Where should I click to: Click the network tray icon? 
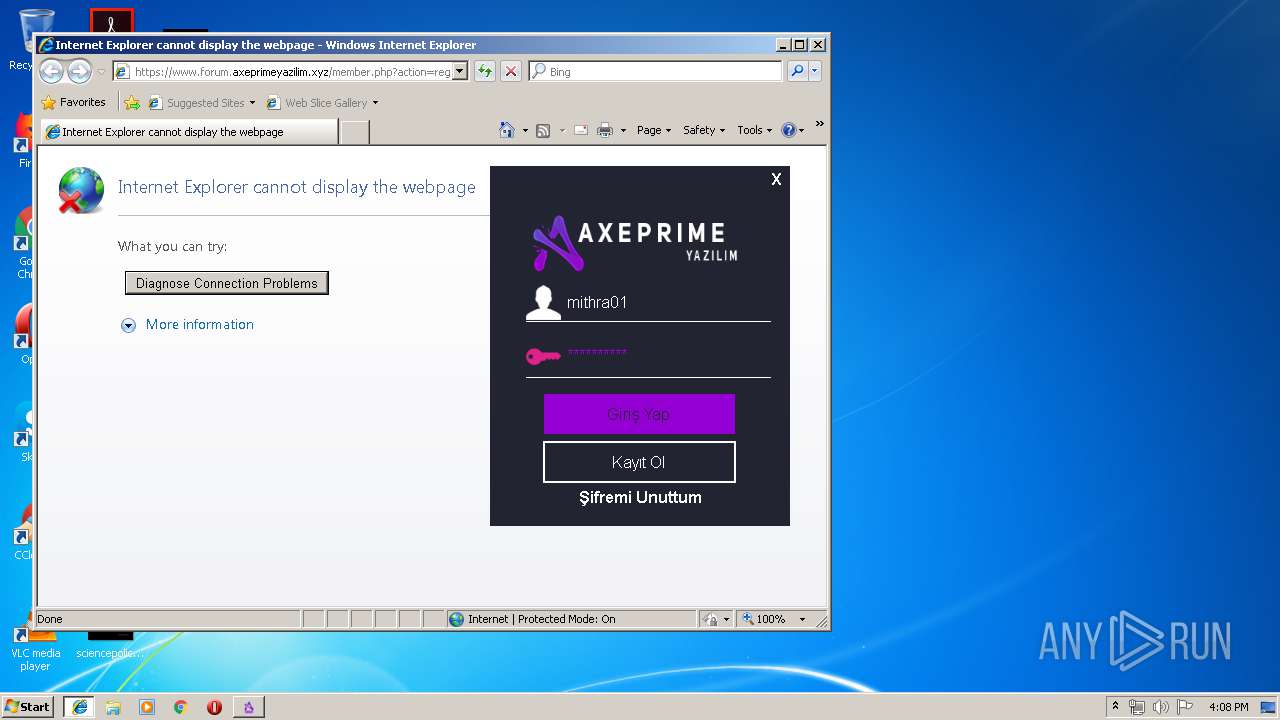point(1137,707)
